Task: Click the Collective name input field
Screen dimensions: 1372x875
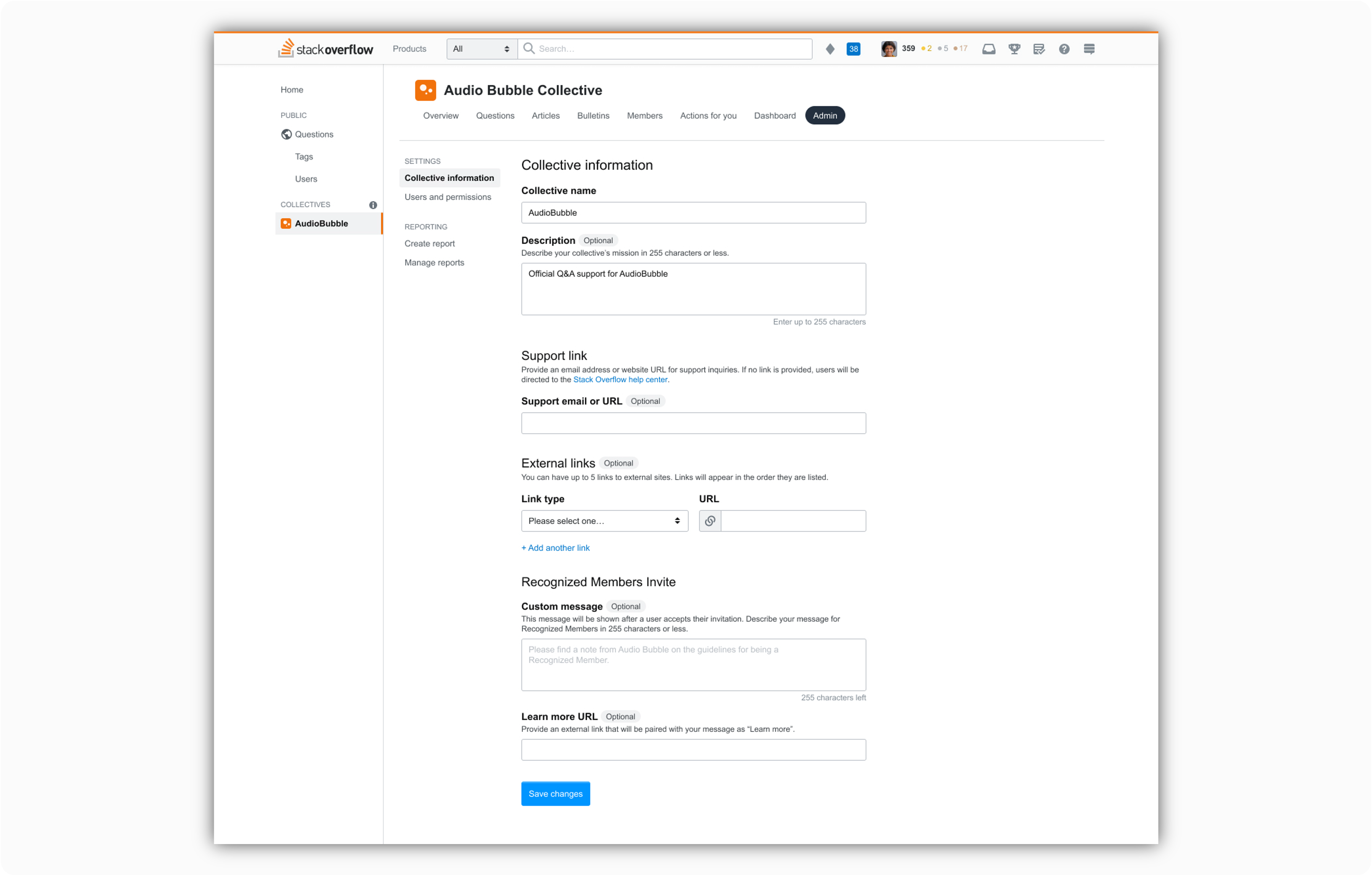Action: [x=693, y=213]
